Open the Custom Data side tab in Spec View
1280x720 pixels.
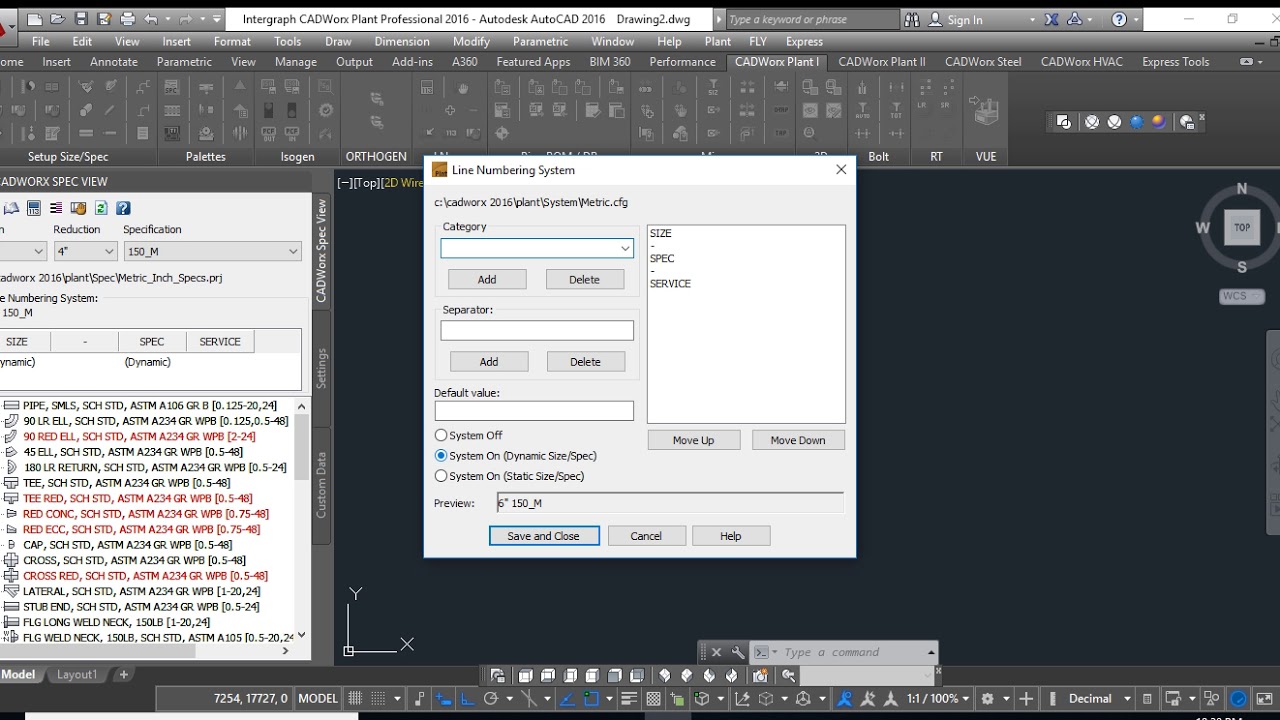[322, 485]
